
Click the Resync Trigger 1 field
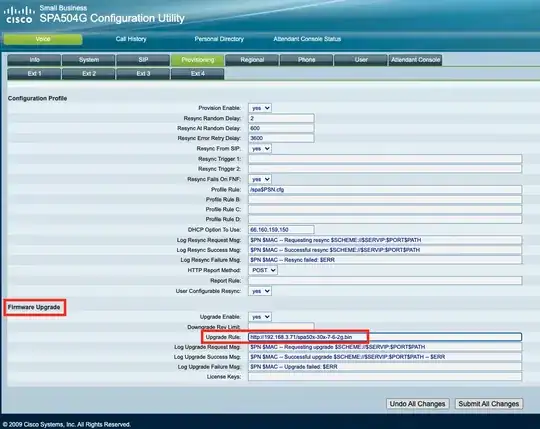coord(385,159)
